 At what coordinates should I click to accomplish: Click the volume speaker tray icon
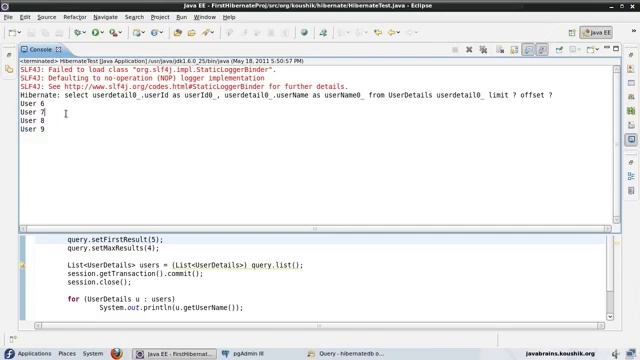point(615,353)
